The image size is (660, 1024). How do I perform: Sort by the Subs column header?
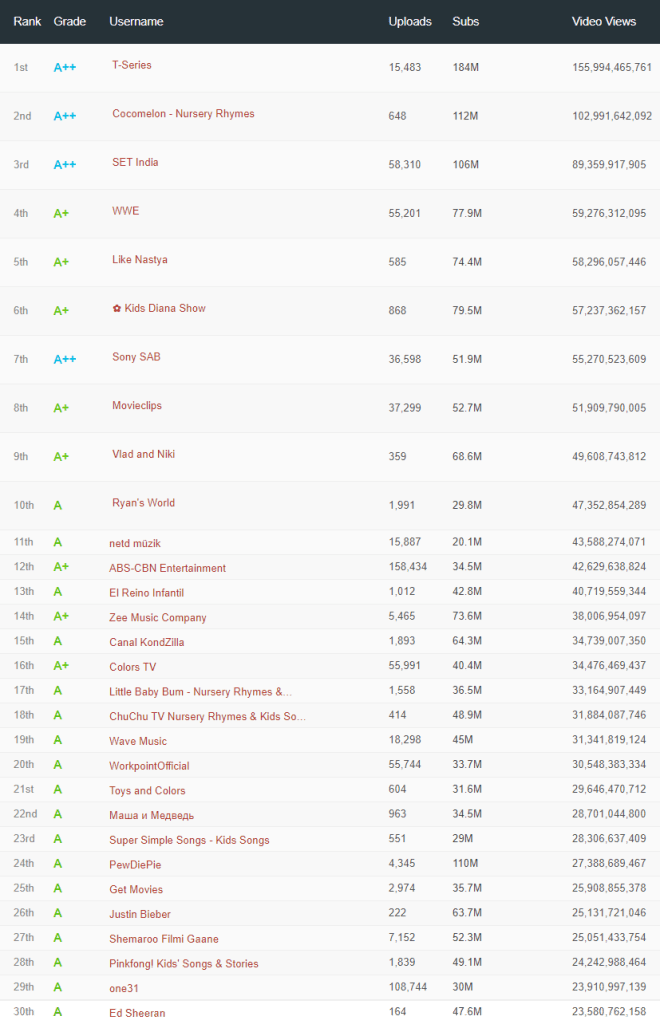(x=465, y=21)
